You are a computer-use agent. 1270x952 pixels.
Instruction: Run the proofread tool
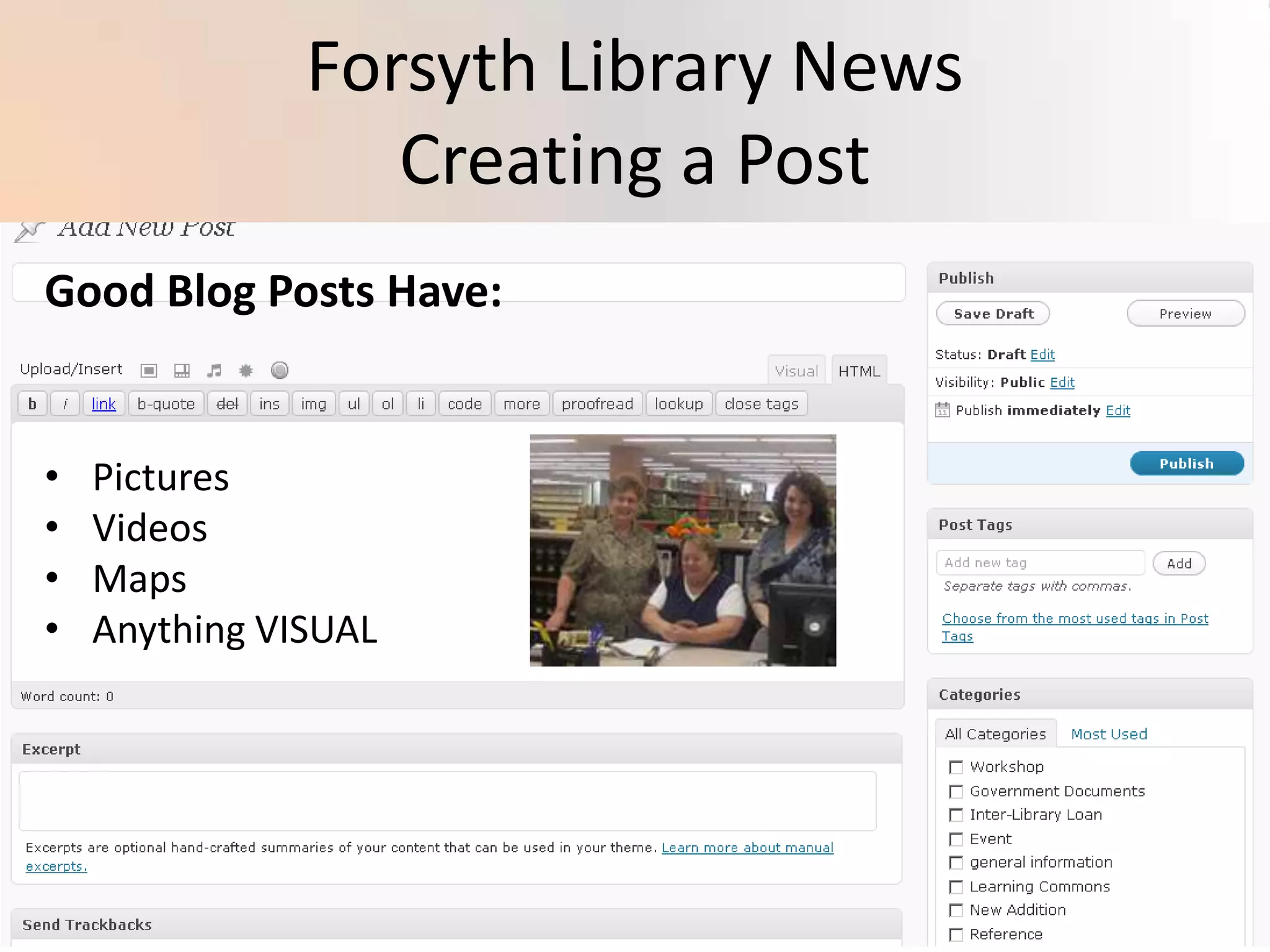coord(598,404)
